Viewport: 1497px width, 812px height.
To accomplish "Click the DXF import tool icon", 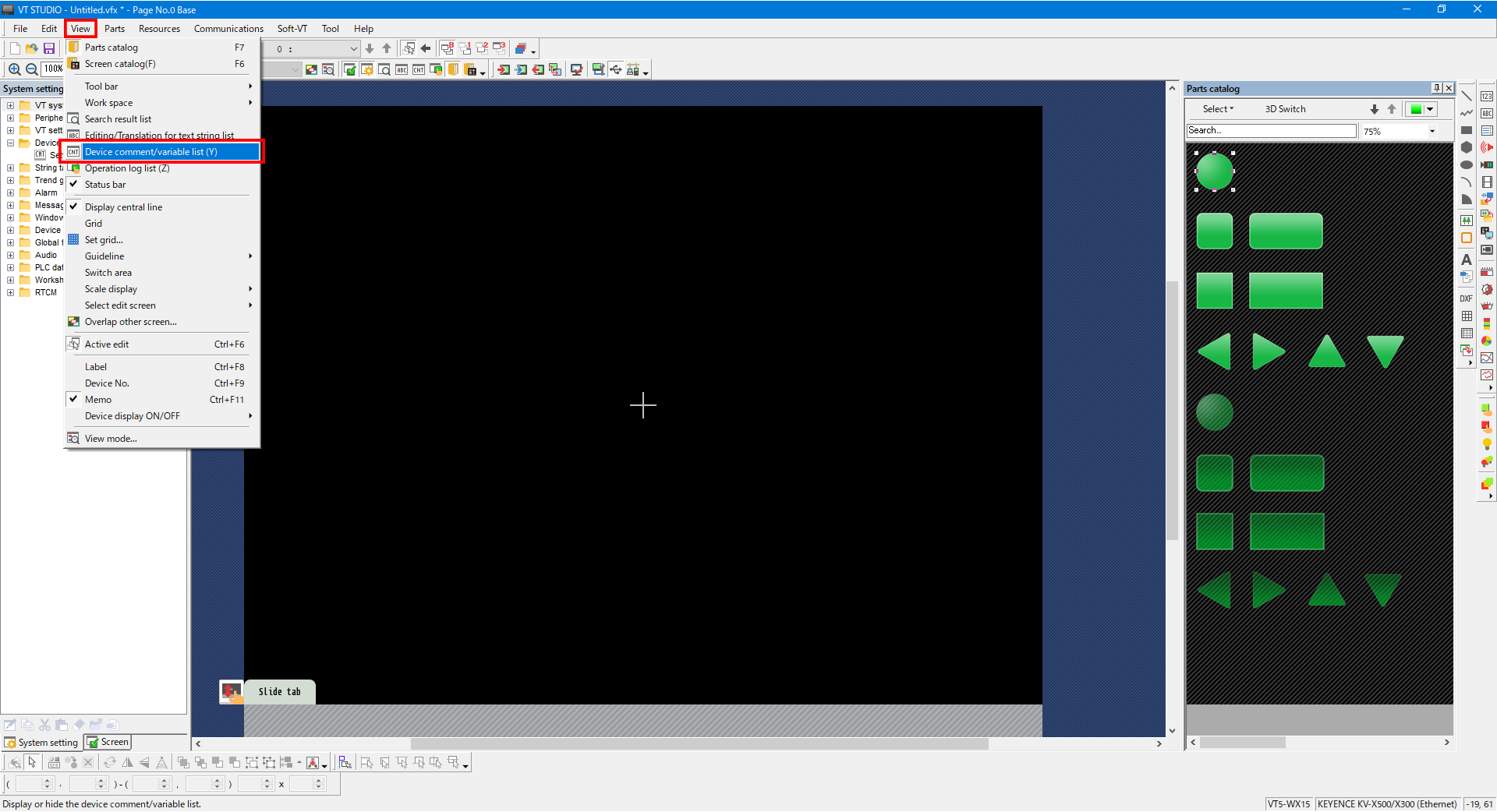I will point(1467,298).
